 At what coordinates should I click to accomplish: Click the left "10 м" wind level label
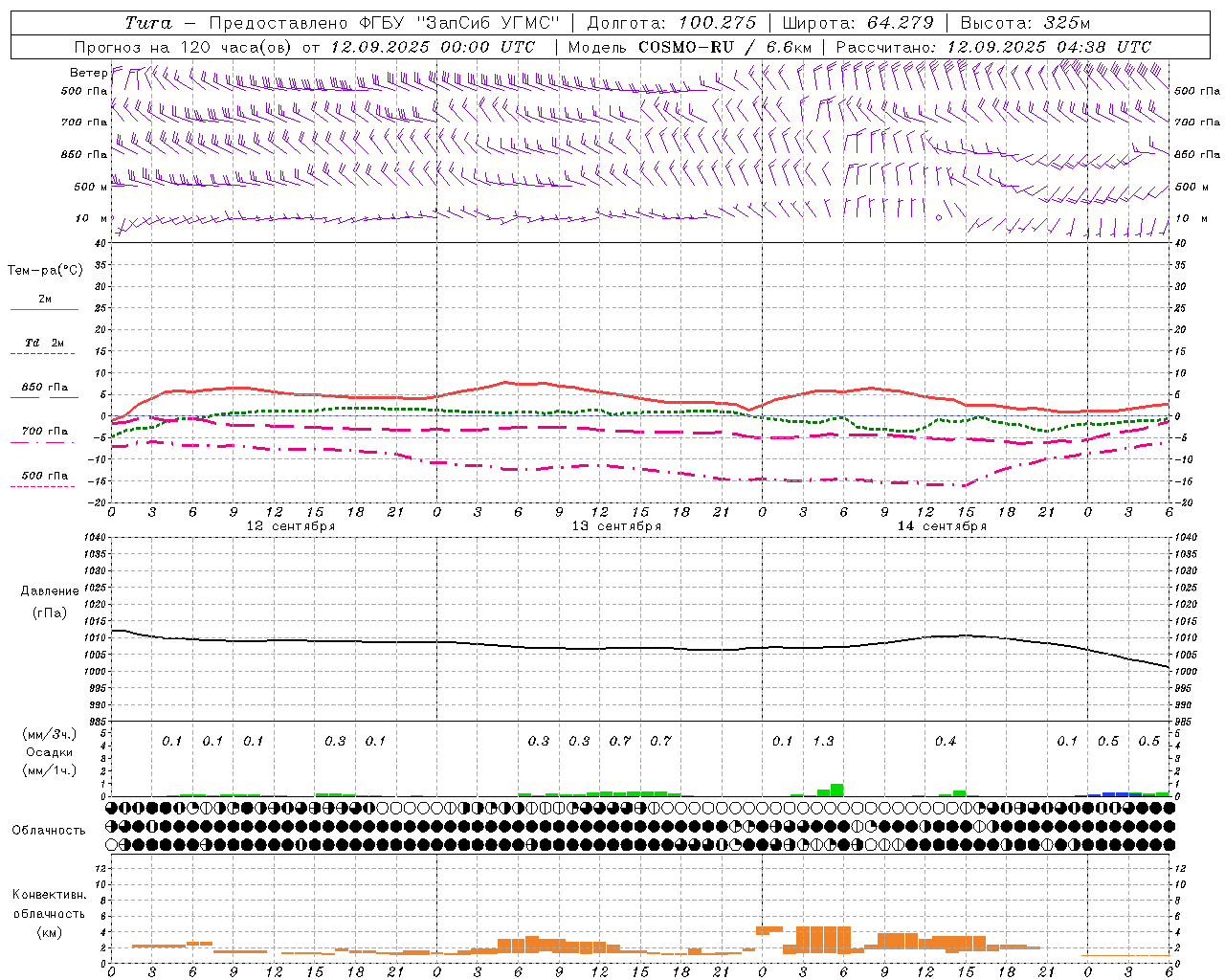coord(91,218)
